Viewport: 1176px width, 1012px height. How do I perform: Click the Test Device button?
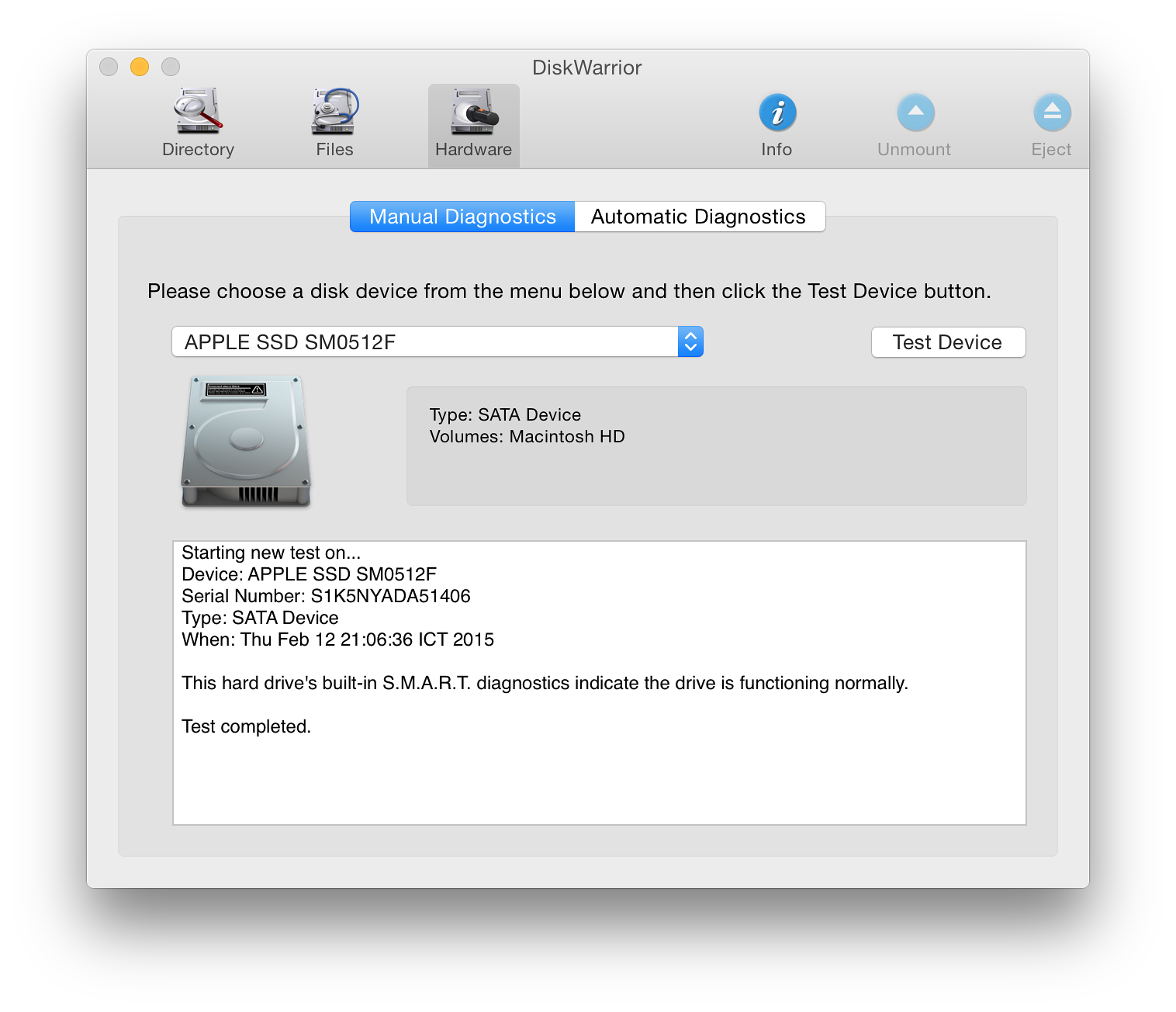(948, 342)
